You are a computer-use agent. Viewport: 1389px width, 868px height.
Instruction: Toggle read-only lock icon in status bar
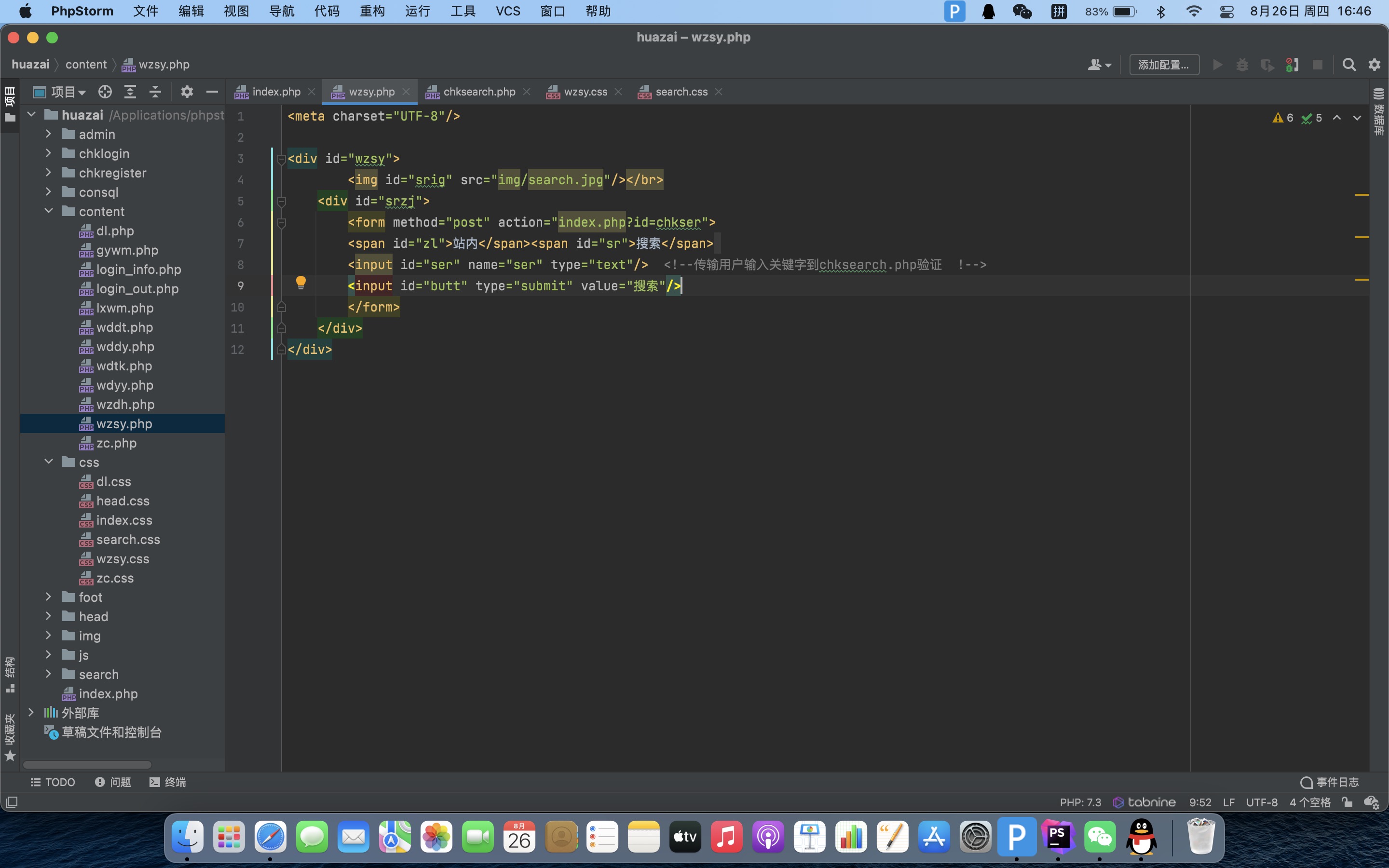(1347, 802)
